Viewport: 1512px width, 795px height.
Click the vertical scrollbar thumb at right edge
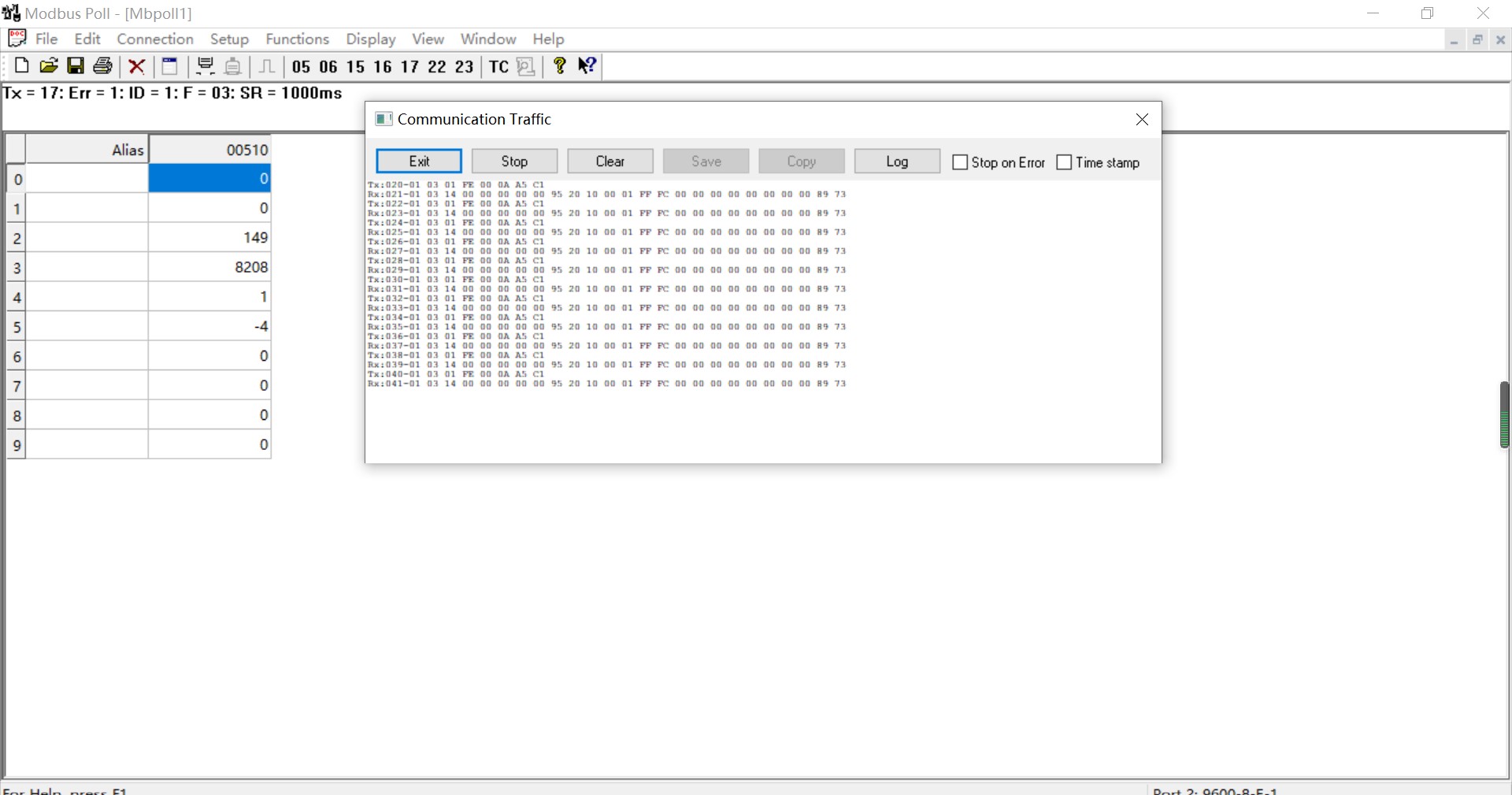click(x=1504, y=415)
